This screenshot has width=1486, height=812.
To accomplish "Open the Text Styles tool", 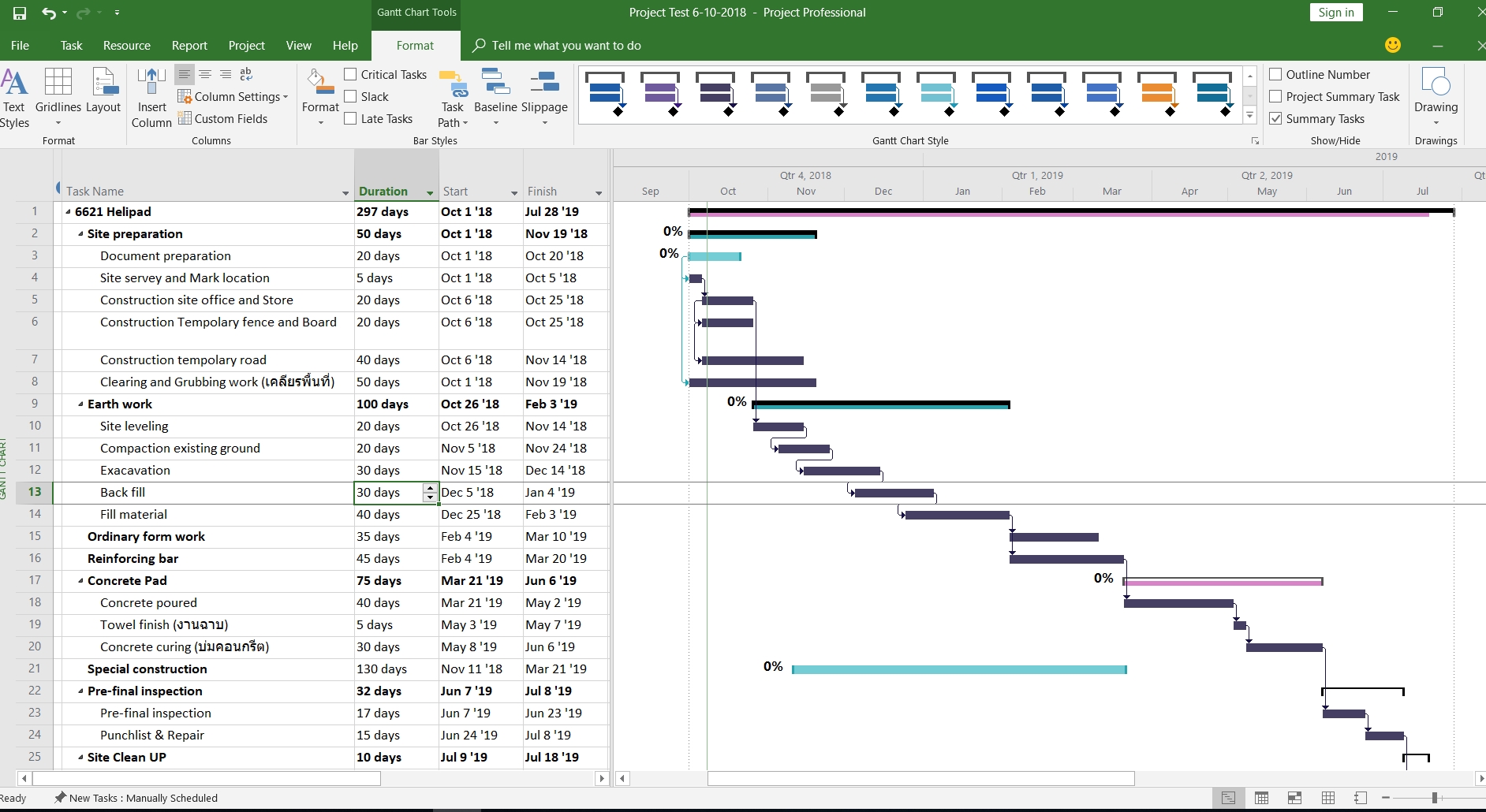I will [14, 98].
